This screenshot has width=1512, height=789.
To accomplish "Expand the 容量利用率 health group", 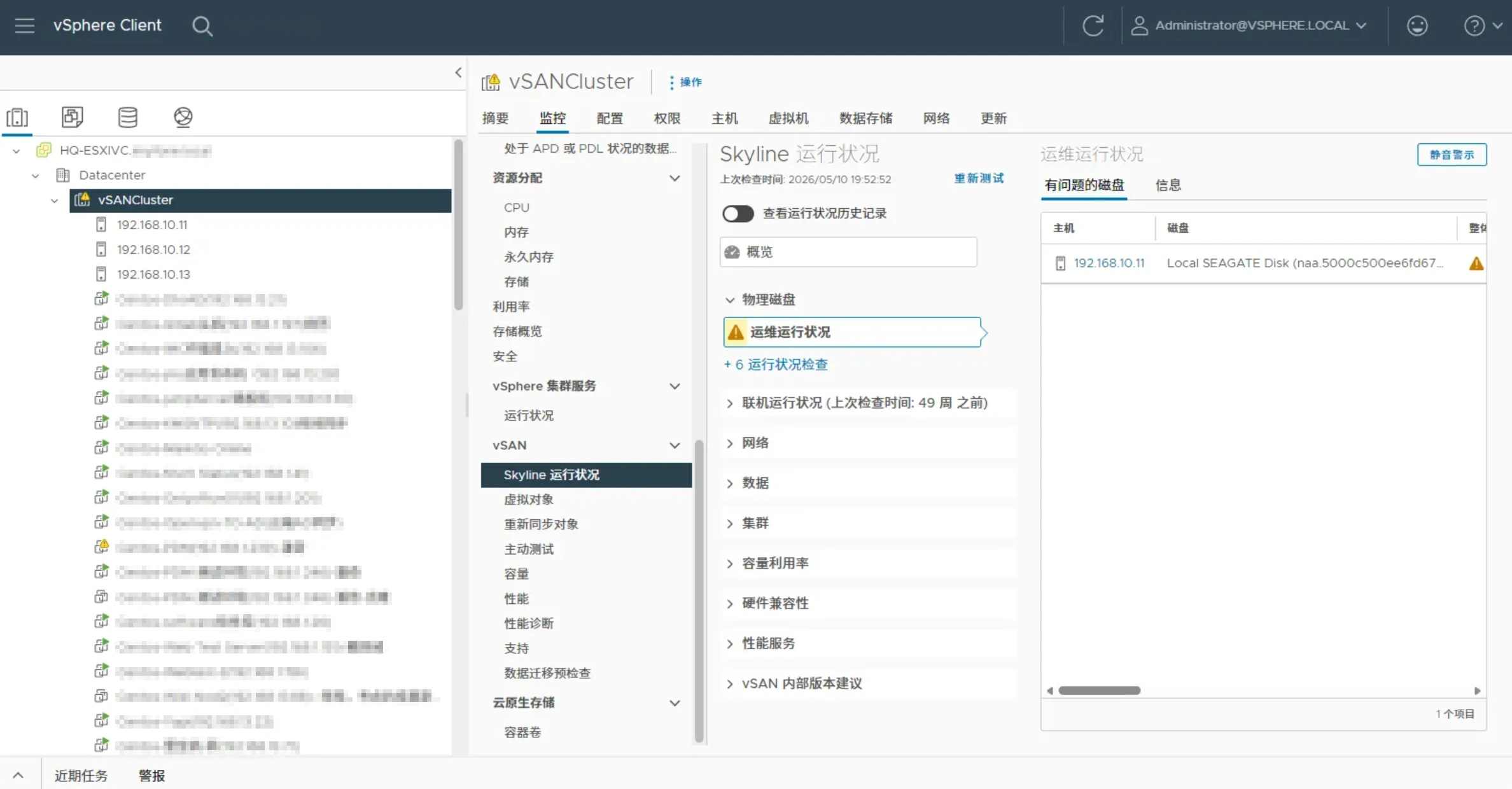I will [x=730, y=563].
